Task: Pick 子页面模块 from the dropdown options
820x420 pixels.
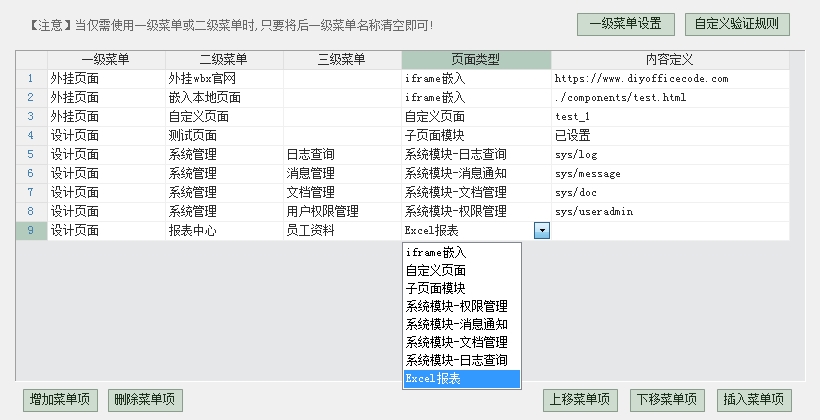Action: point(462,288)
